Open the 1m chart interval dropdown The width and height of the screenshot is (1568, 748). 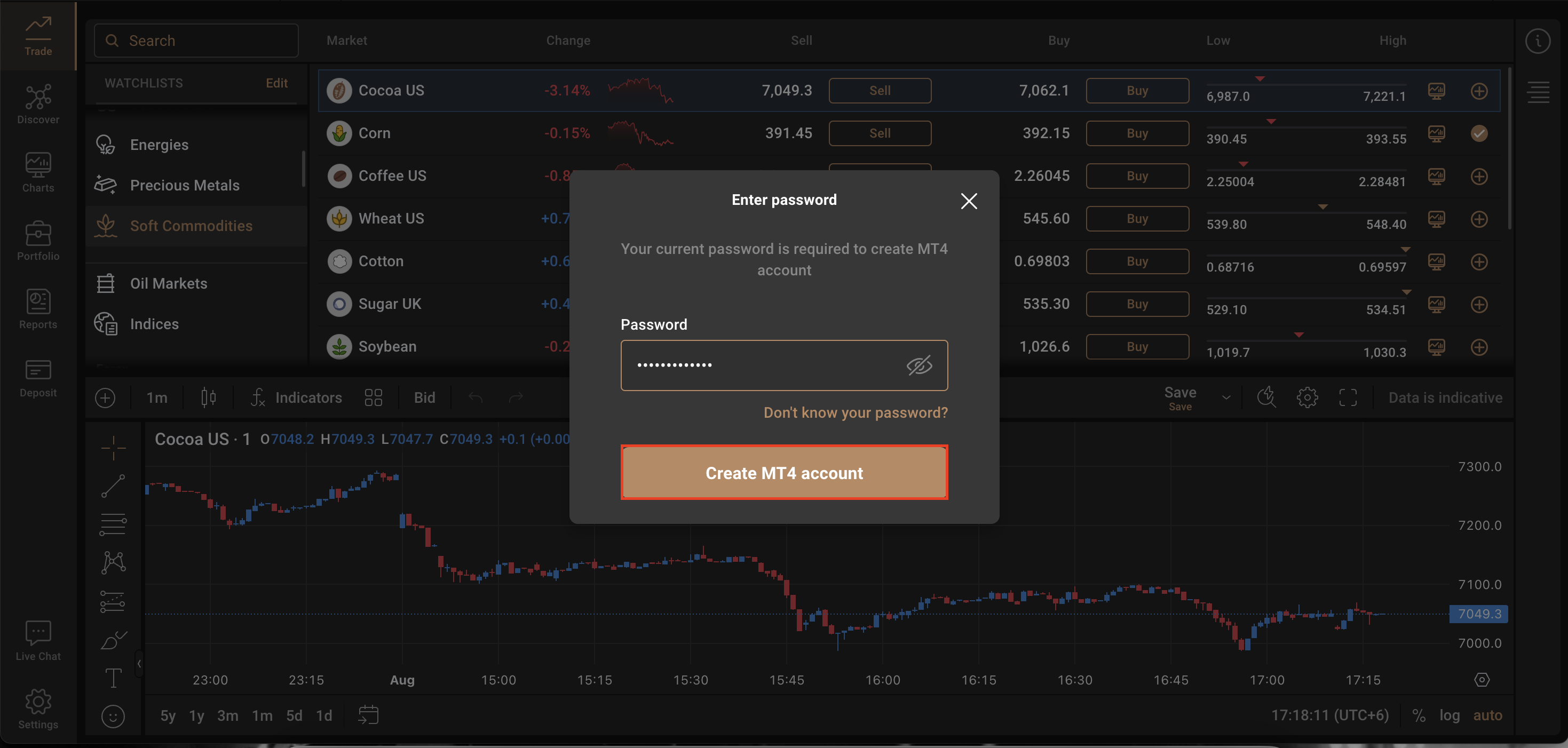[156, 397]
